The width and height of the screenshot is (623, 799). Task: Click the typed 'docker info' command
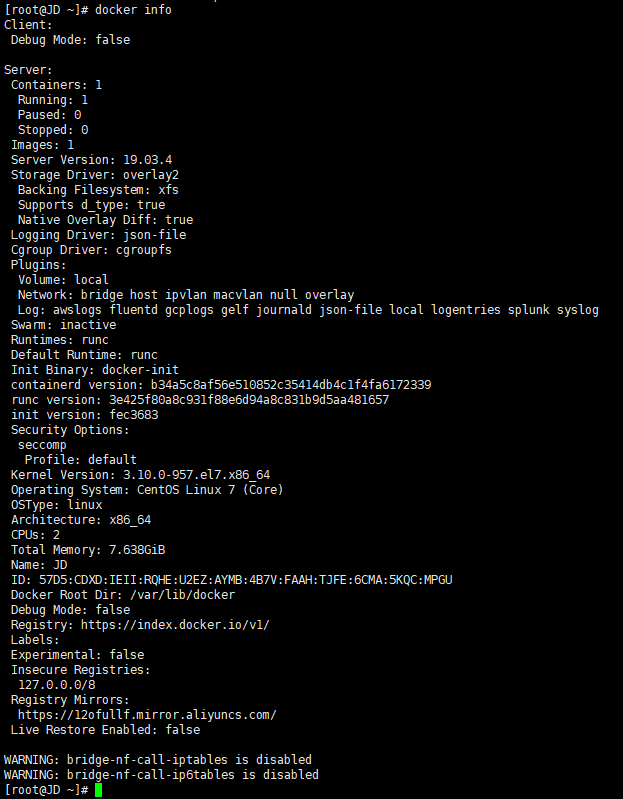pos(133,10)
